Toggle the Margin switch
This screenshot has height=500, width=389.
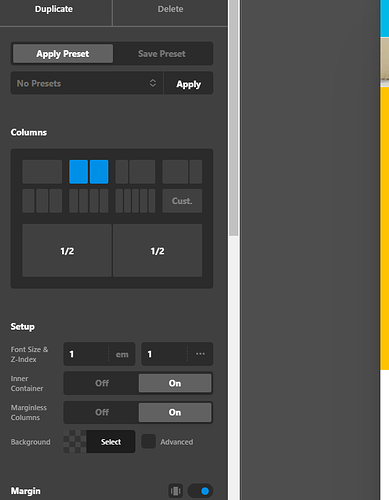pos(200,491)
